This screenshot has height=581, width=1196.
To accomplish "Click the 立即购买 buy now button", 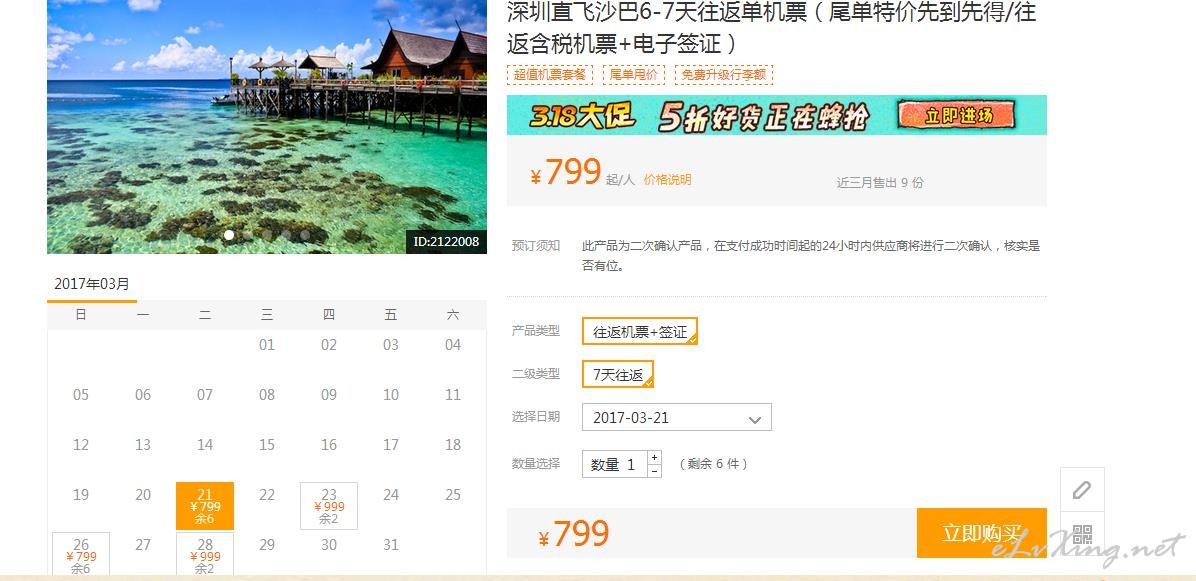I will 982,533.
